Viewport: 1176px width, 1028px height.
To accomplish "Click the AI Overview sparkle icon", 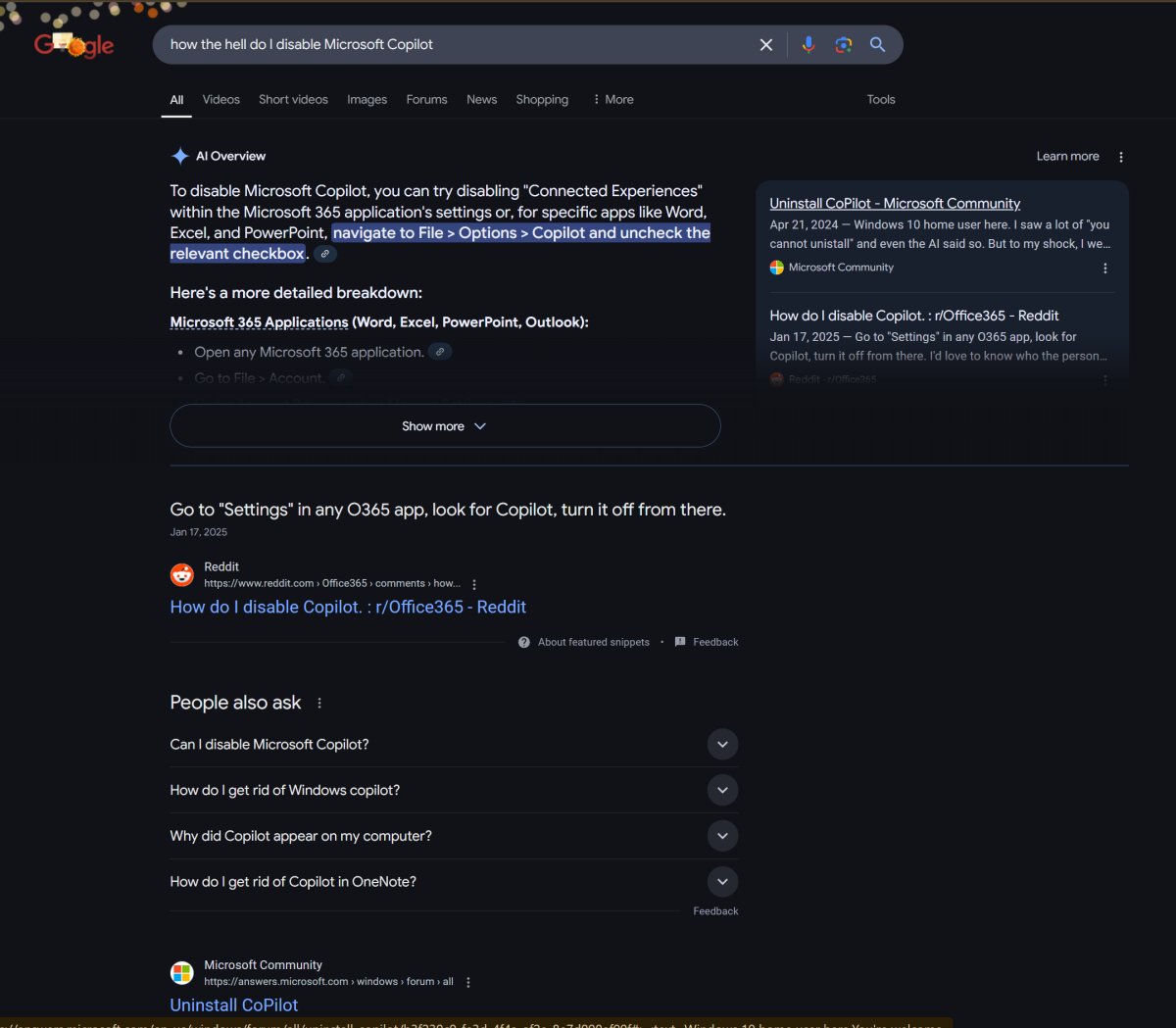I will coord(180,156).
